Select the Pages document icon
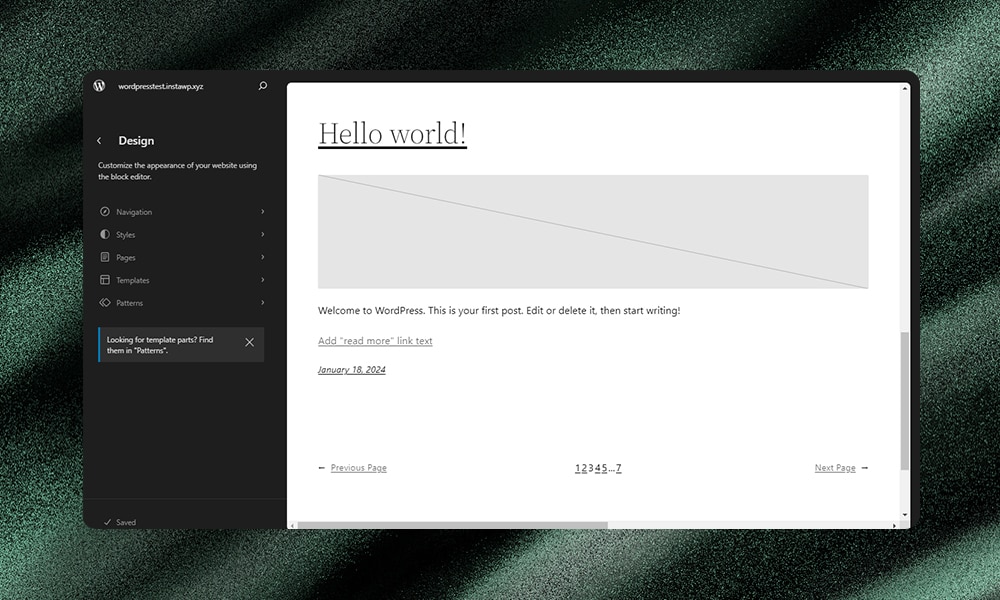This screenshot has height=600, width=1000. click(105, 257)
